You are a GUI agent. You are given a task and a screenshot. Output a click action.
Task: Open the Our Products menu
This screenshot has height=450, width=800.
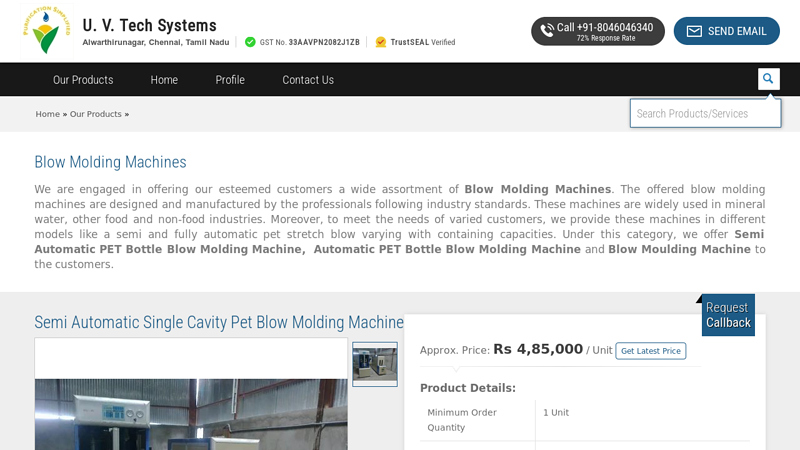click(x=83, y=80)
